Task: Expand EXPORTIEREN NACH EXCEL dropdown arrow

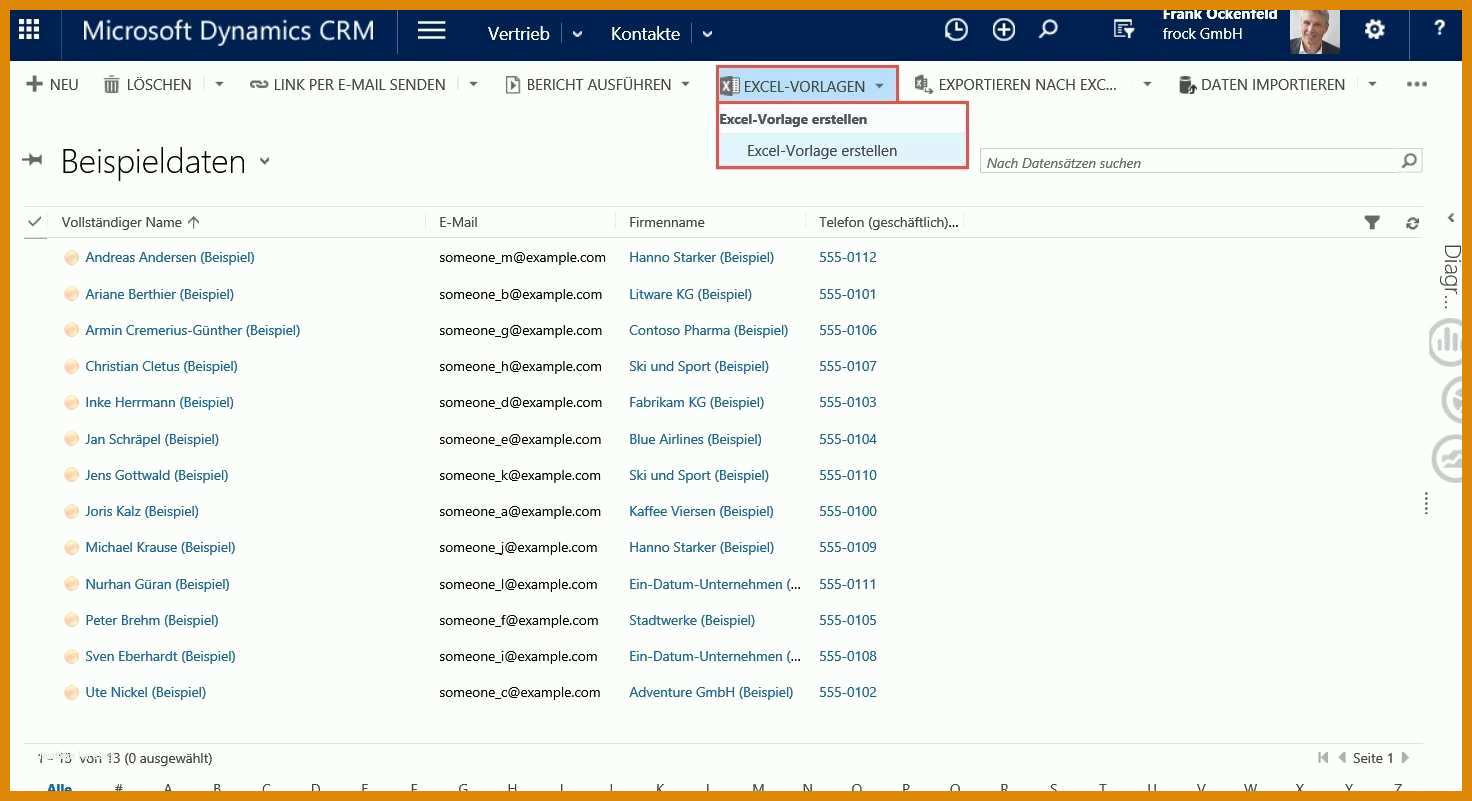Action: (x=1147, y=85)
